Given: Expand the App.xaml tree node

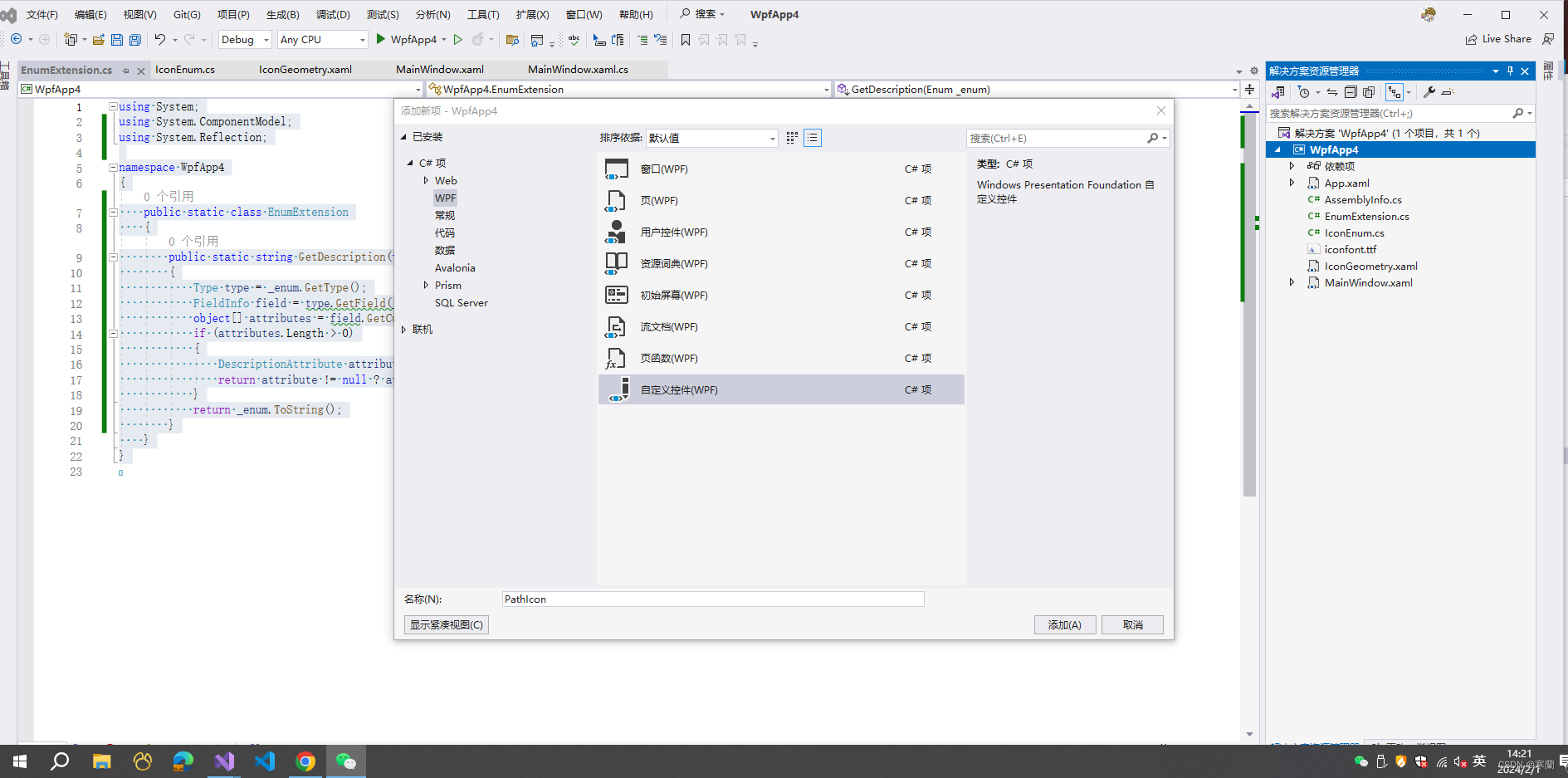Looking at the screenshot, I should tap(1292, 183).
